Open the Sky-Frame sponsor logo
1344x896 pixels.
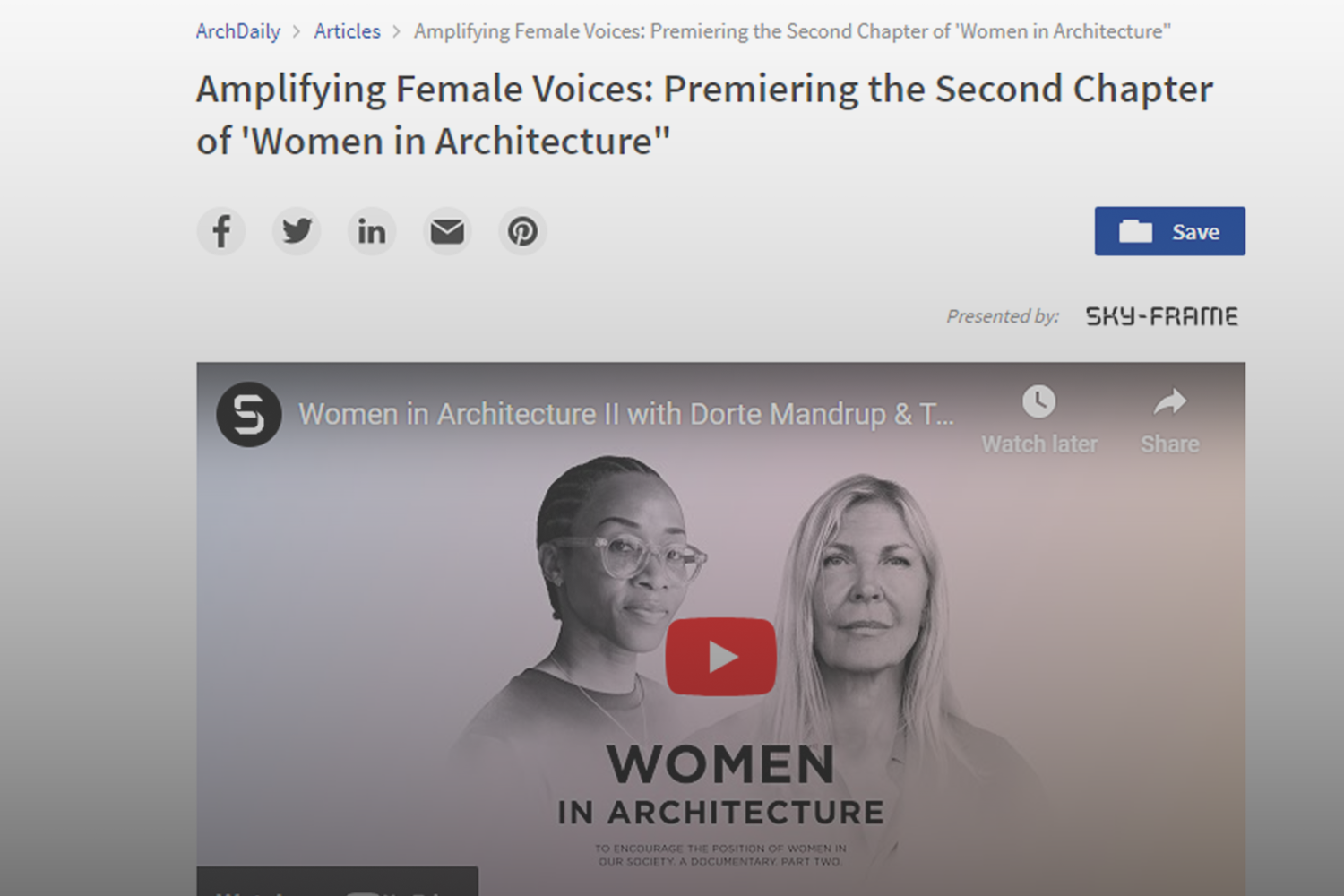[x=1161, y=316]
